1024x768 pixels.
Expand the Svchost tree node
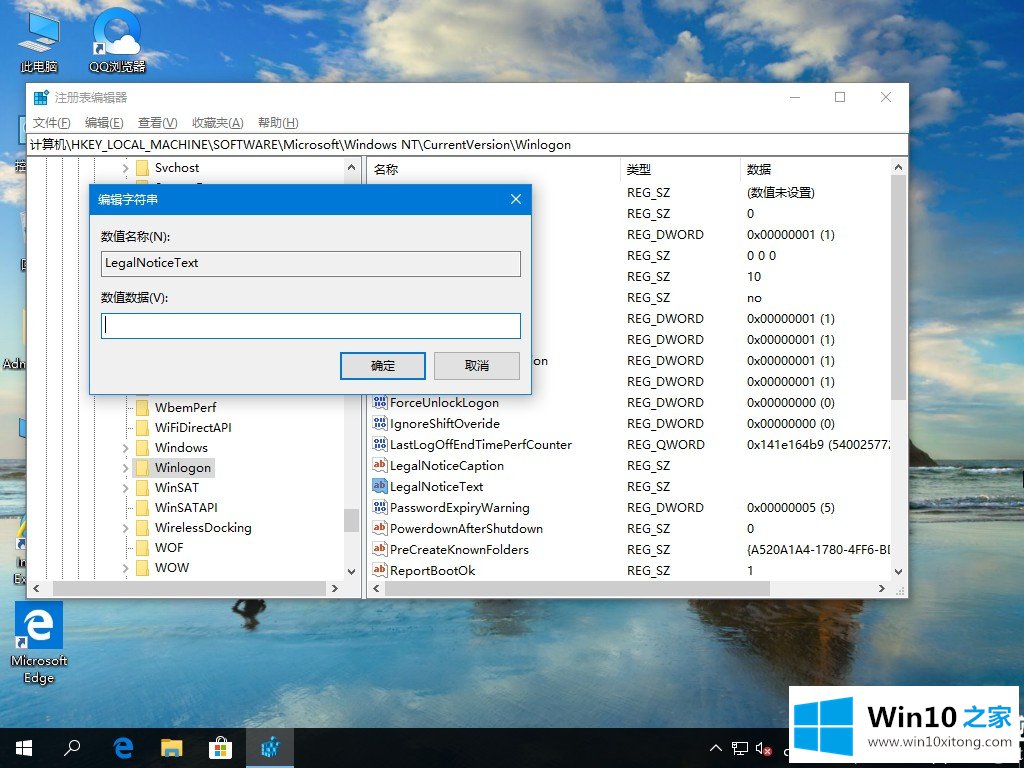[125, 168]
